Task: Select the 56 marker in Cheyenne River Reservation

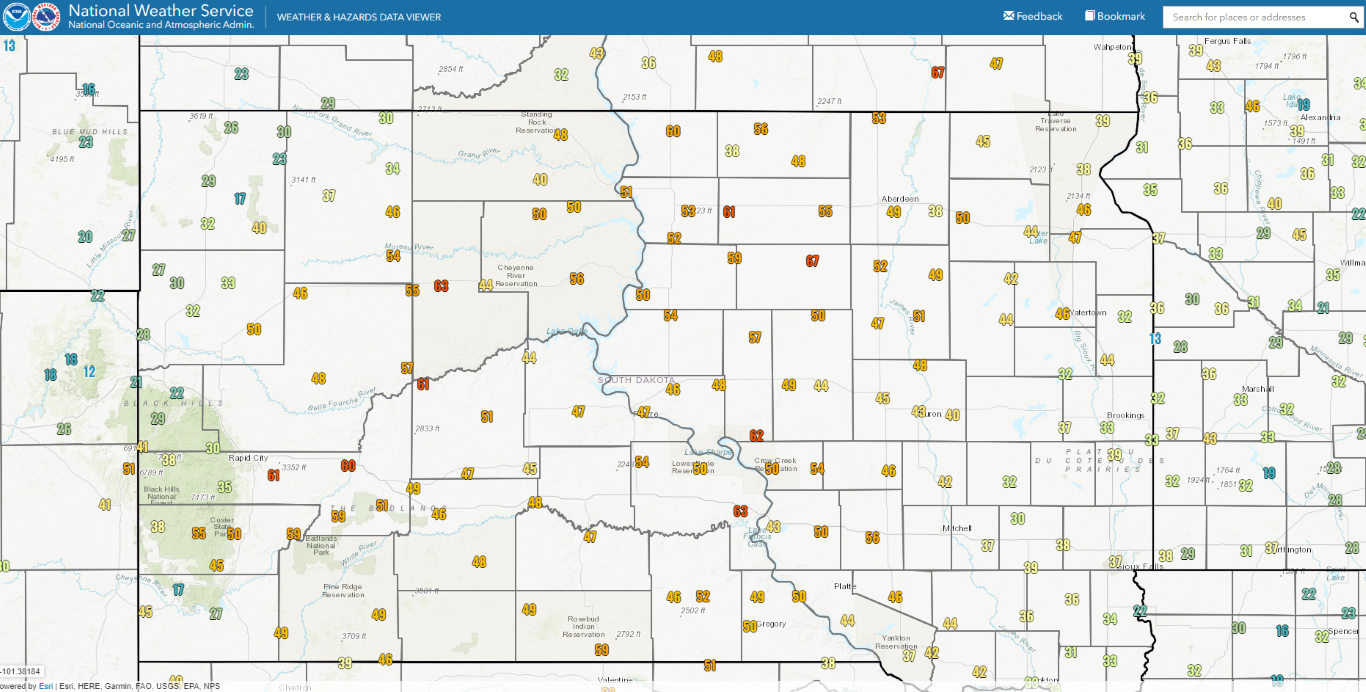Action: (x=577, y=279)
